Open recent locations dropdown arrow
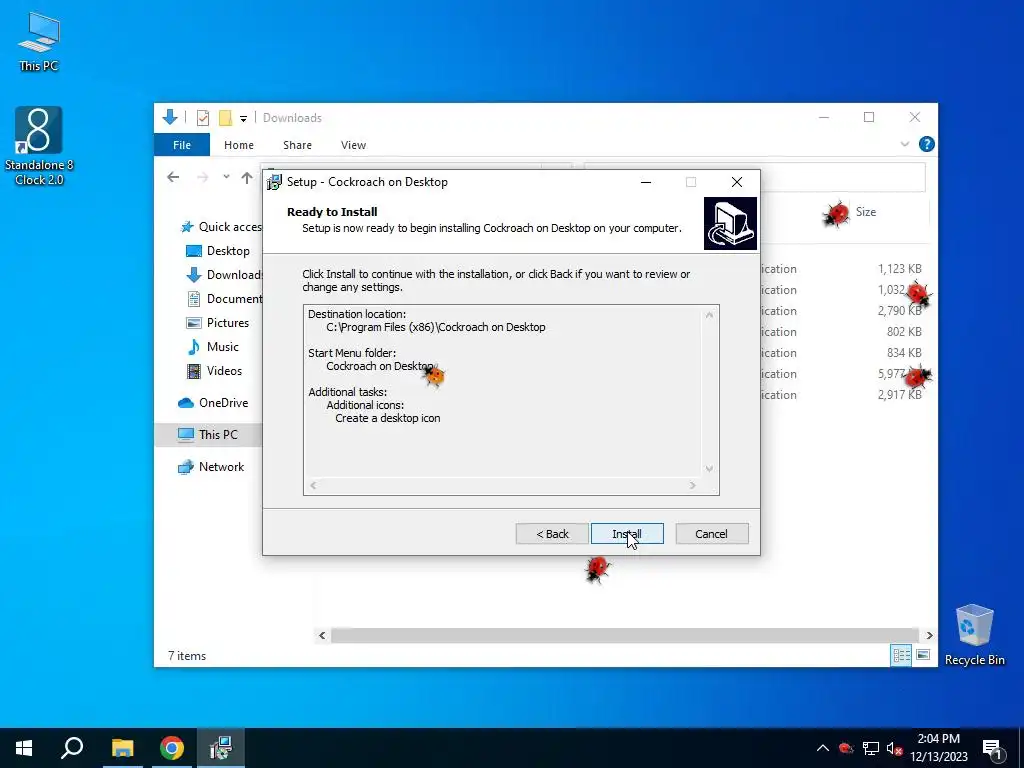The width and height of the screenshot is (1024, 768). 226,177
